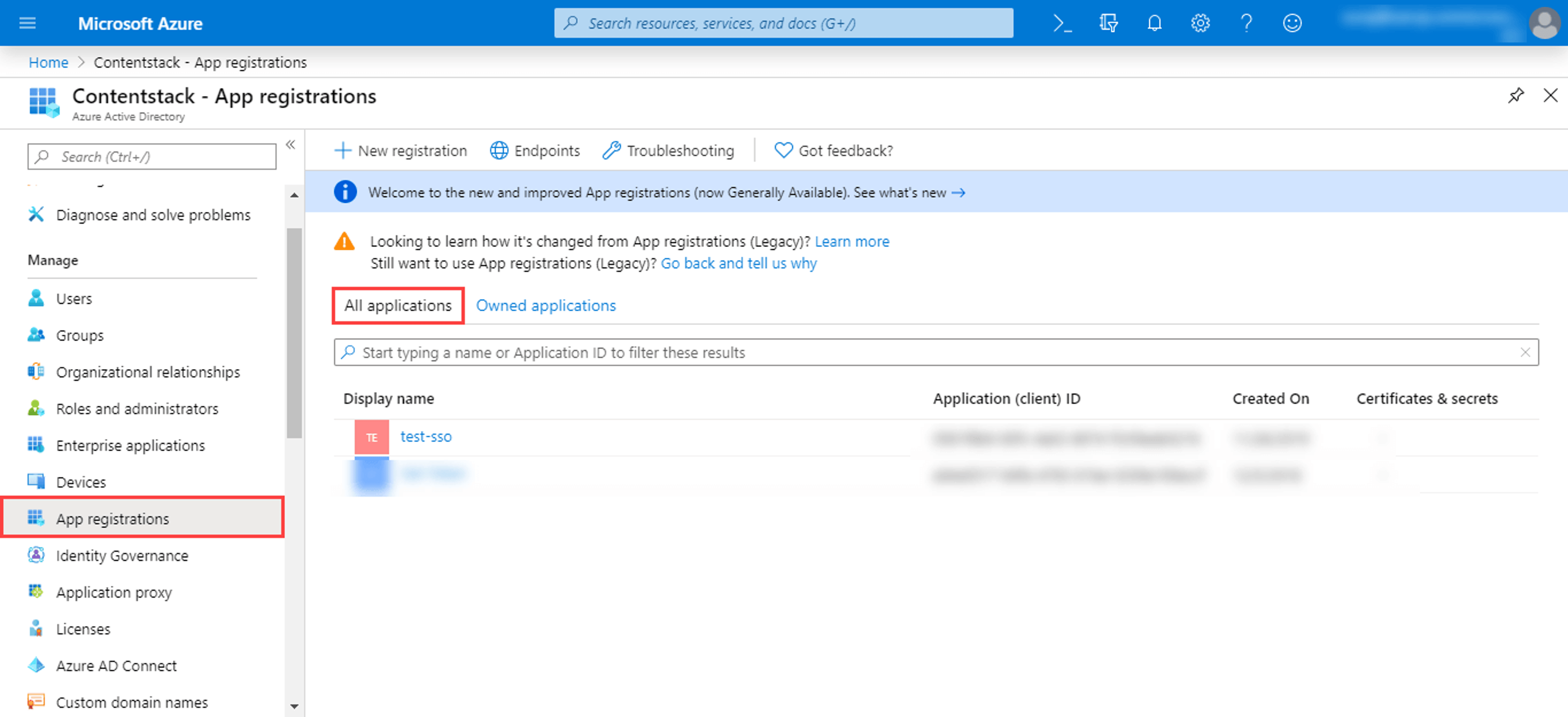The height and width of the screenshot is (717, 1568).
Task: Click the sidebar scrollbar up arrow
Action: 294,196
